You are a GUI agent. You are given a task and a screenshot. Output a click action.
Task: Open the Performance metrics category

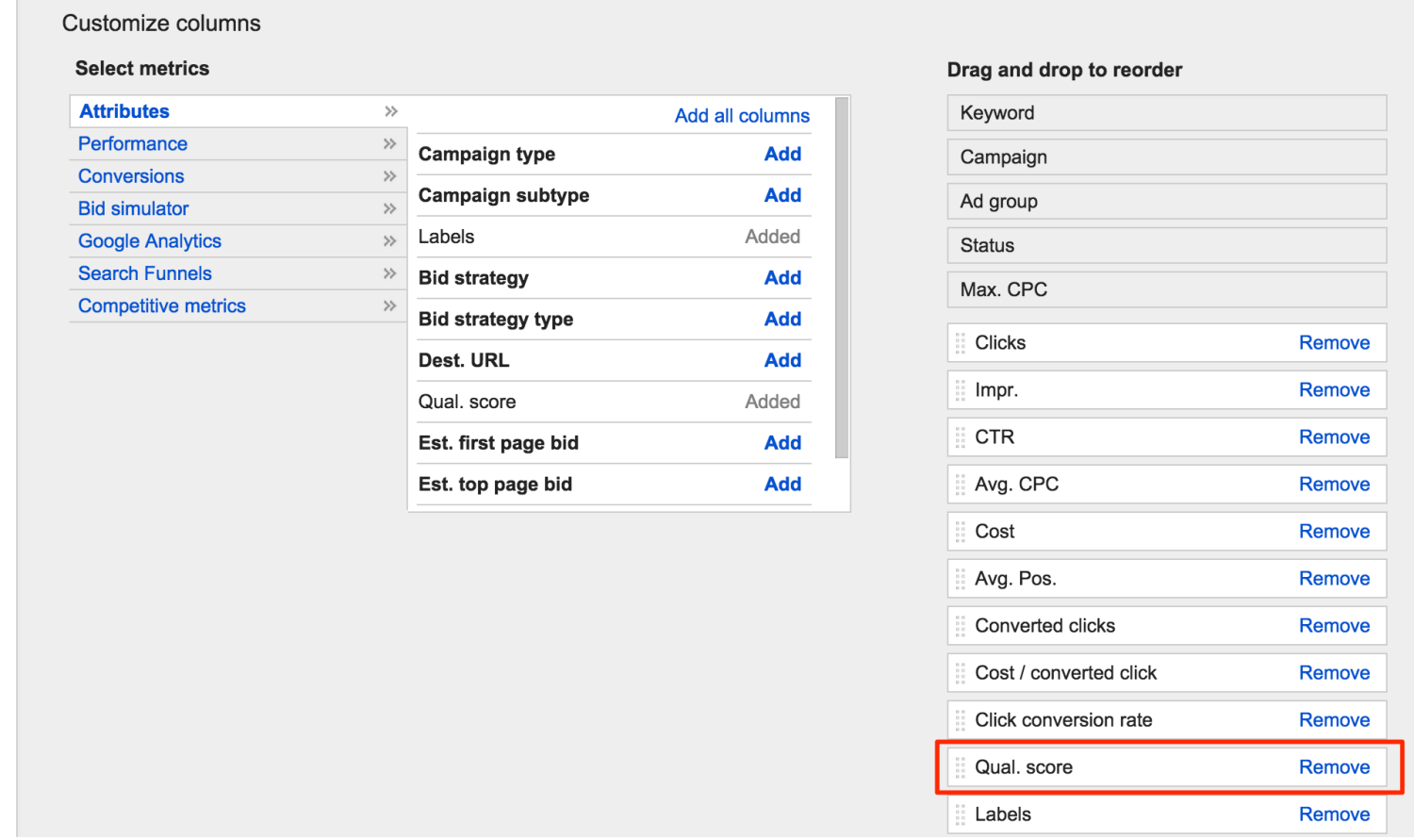pos(133,144)
